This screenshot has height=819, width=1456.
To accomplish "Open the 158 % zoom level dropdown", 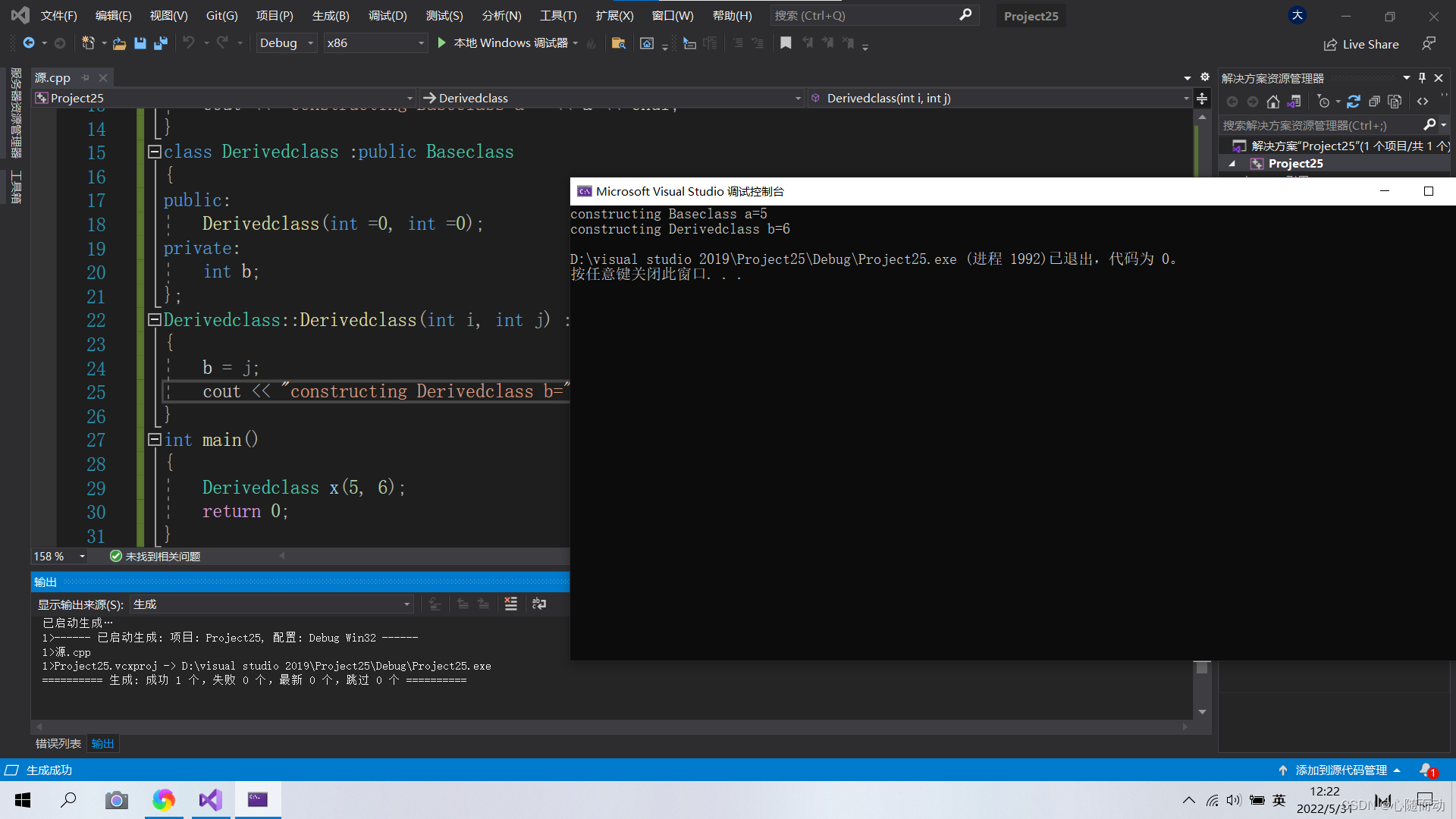I will 59,557.
